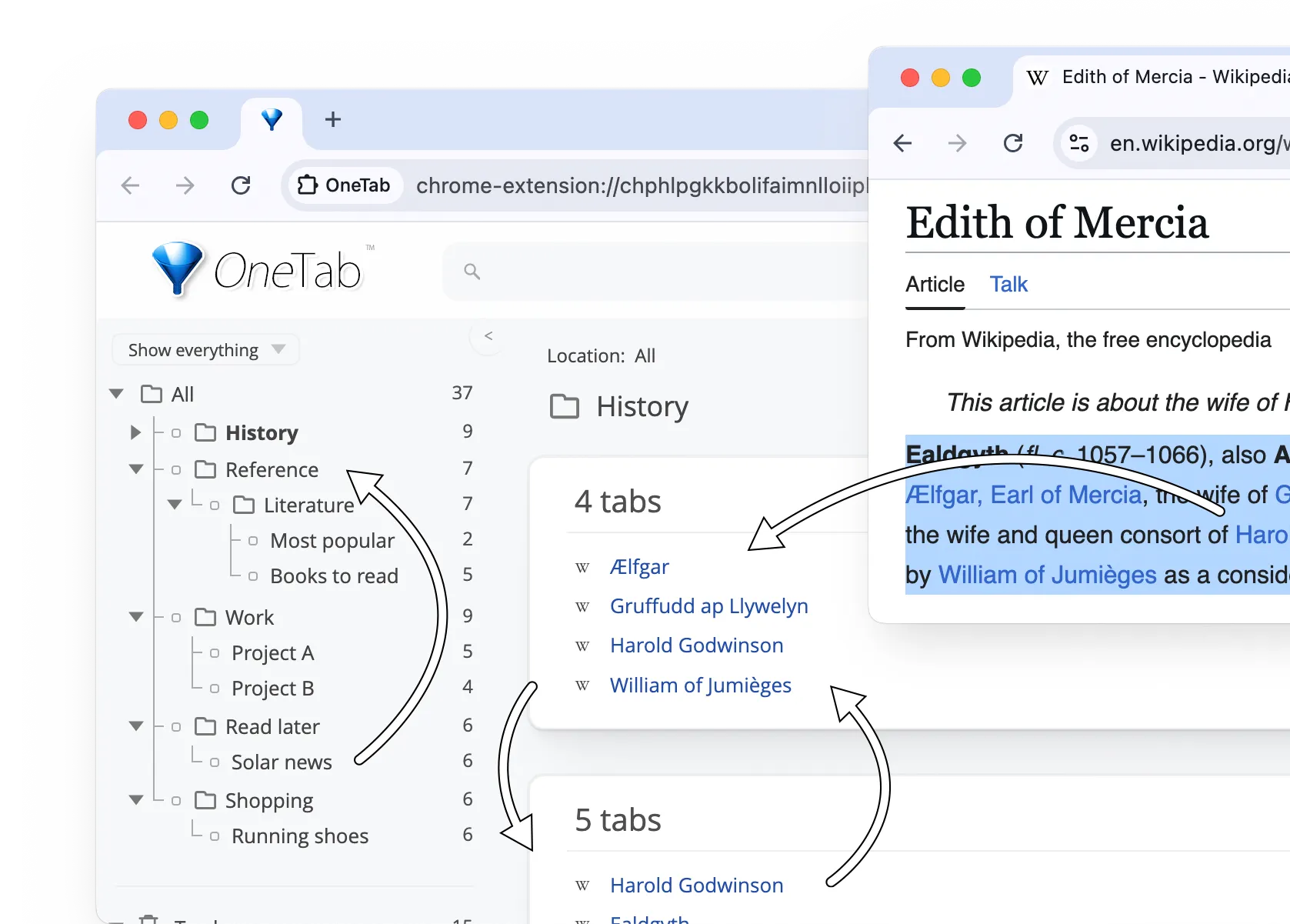Open the Gruffudd ap Llywelyn saved tab

pyautogui.click(x=708, y=606)
